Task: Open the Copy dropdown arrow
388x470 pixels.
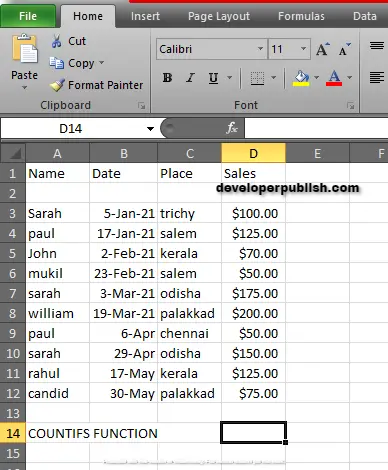Action: click(102, 62)
